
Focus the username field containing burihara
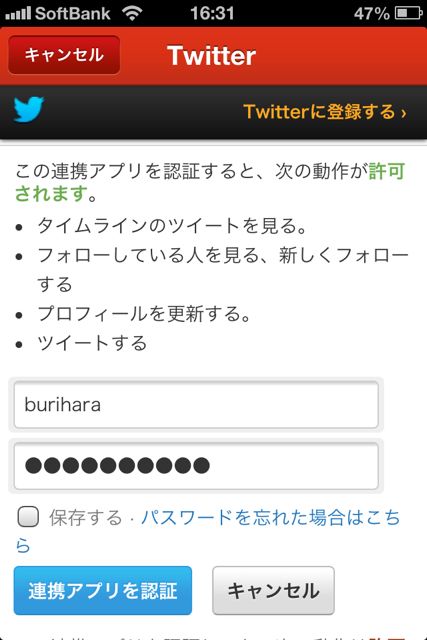[x=196, y=405]
